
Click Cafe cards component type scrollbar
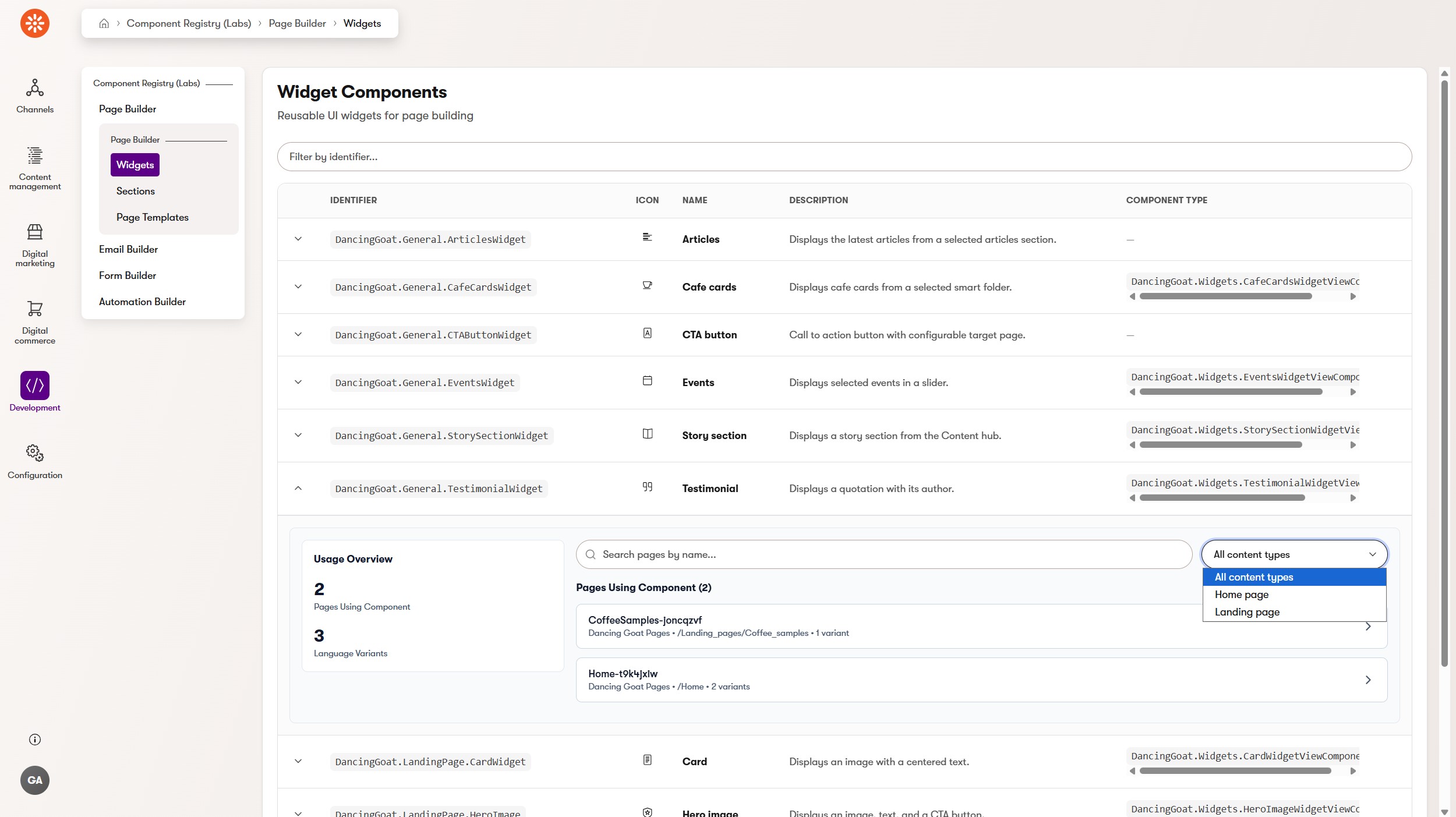pos(1225,296)
